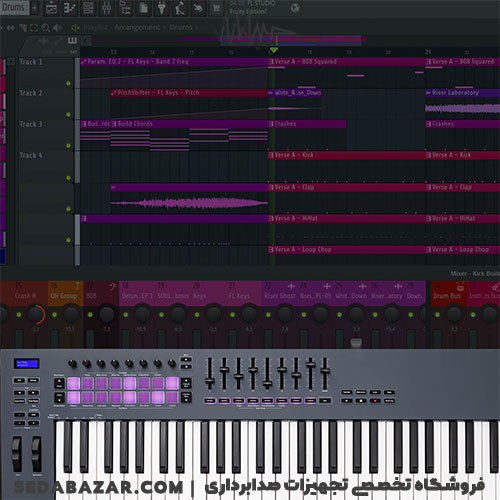Open the Piano roll from the toolbar

tap(70, 8)
